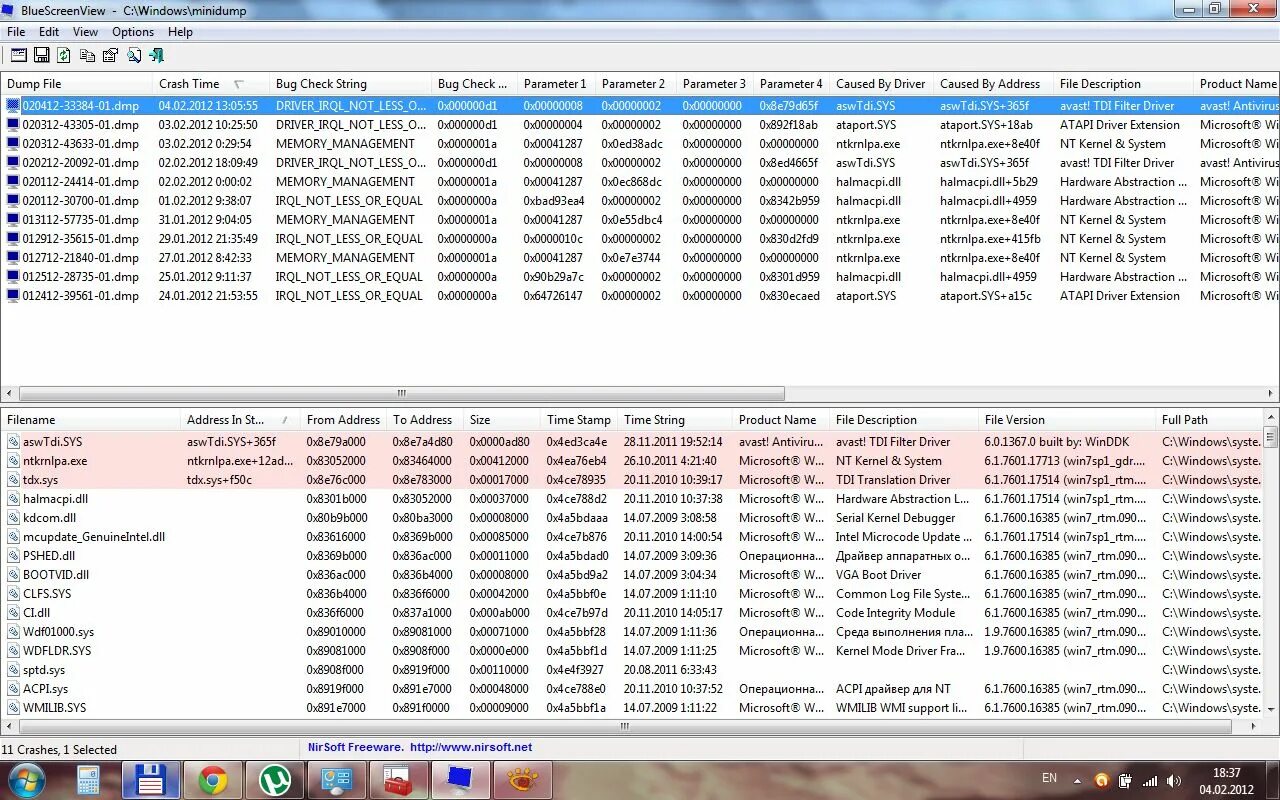This screenshot has height=800, width=1280.
Task: Select the ACPI.sys driver row
Action: point(633,689)
